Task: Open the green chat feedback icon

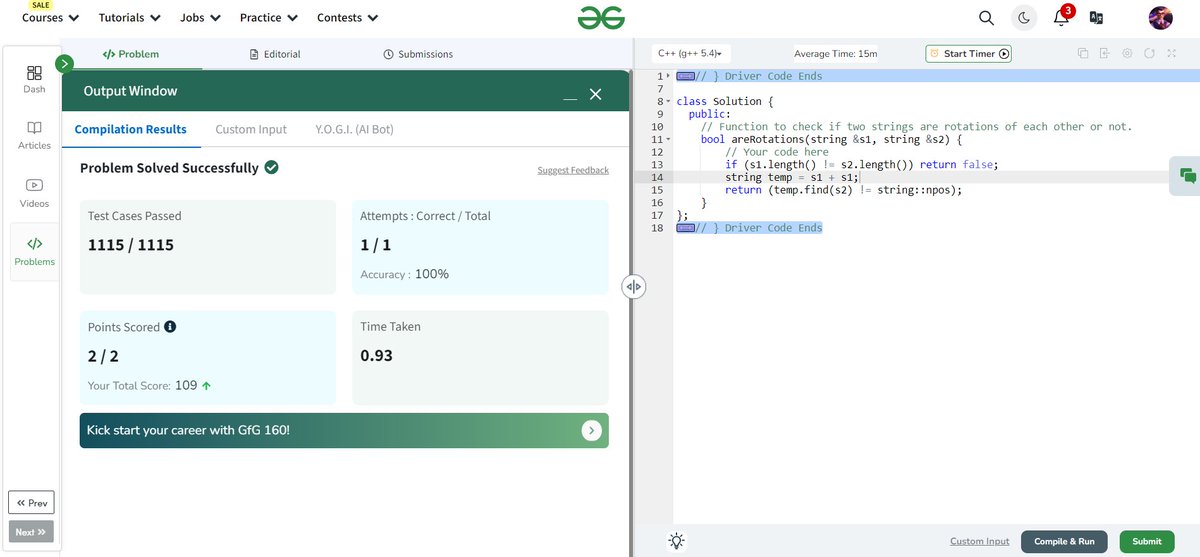Action: tap(1187, 176)
